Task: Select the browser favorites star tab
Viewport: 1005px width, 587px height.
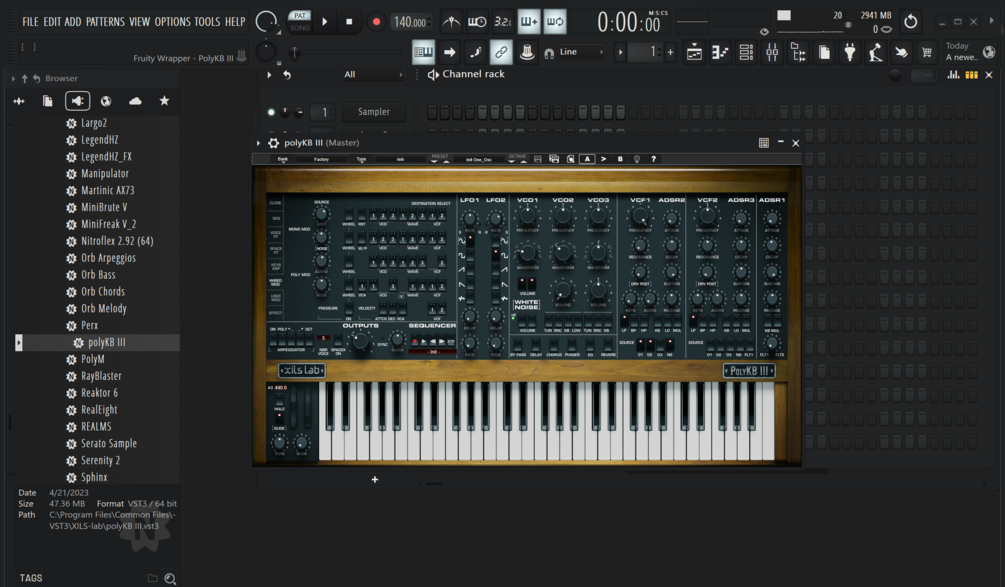Action: (x=165, y=101)
